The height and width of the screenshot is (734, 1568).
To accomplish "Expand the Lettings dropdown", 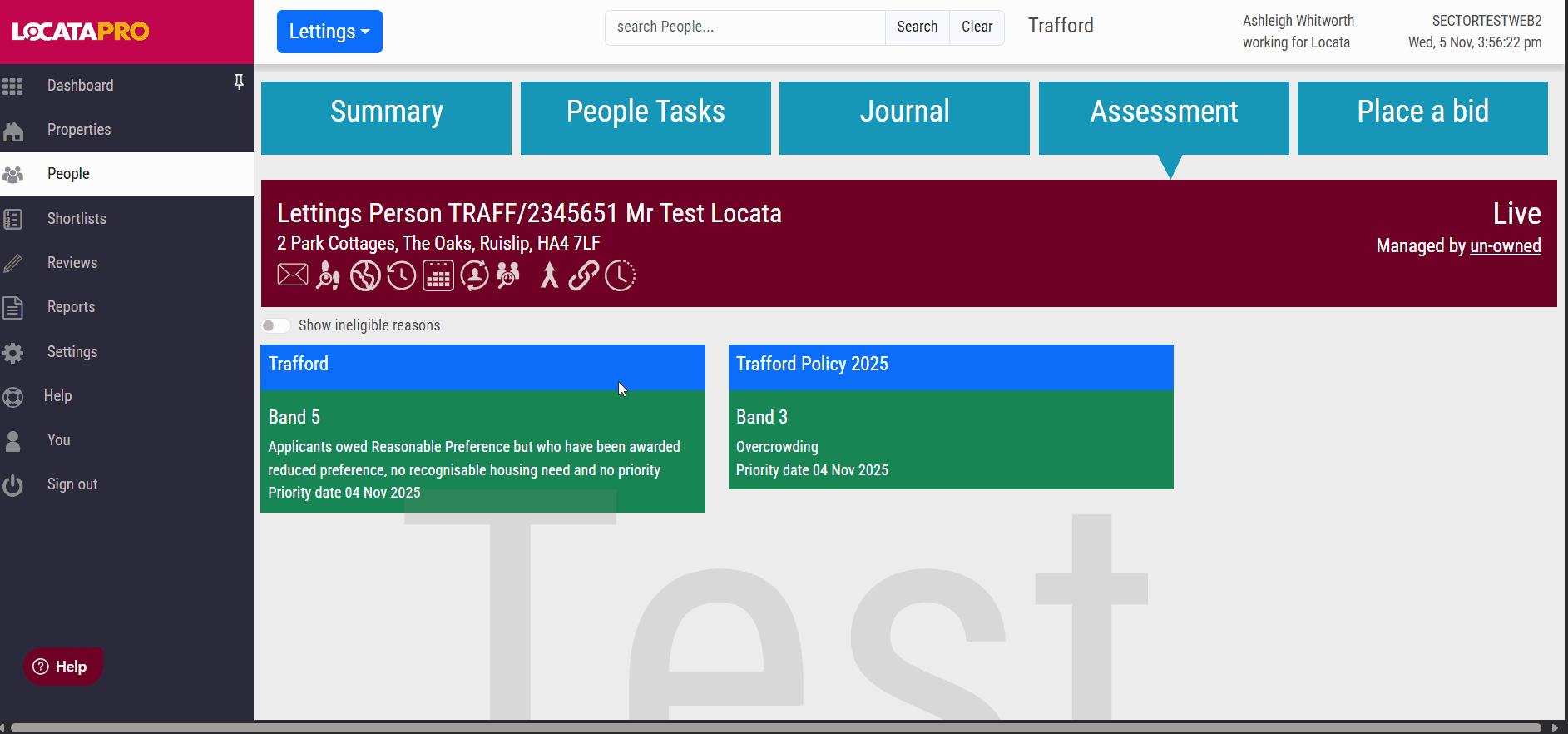I will pyautogui.click(x=329, y=32).
